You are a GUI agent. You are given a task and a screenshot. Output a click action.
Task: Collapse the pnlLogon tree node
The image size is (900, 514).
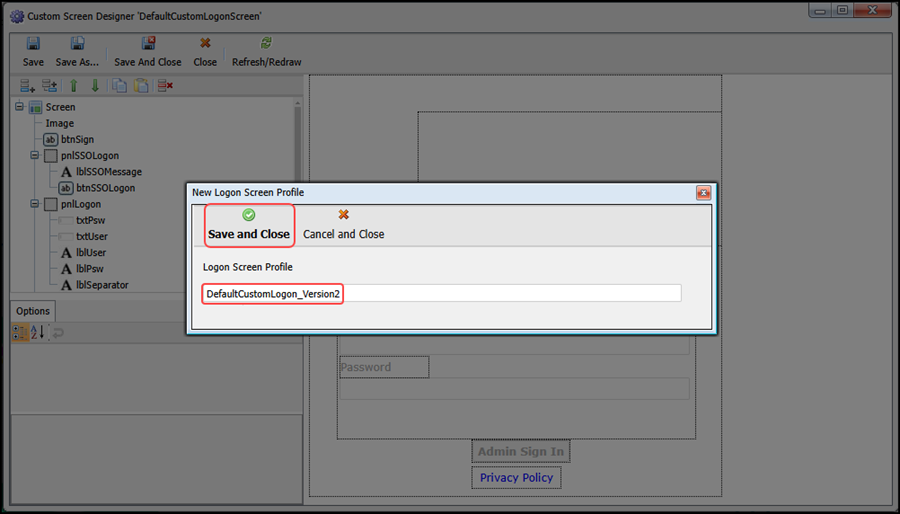(x=35, y=204)
